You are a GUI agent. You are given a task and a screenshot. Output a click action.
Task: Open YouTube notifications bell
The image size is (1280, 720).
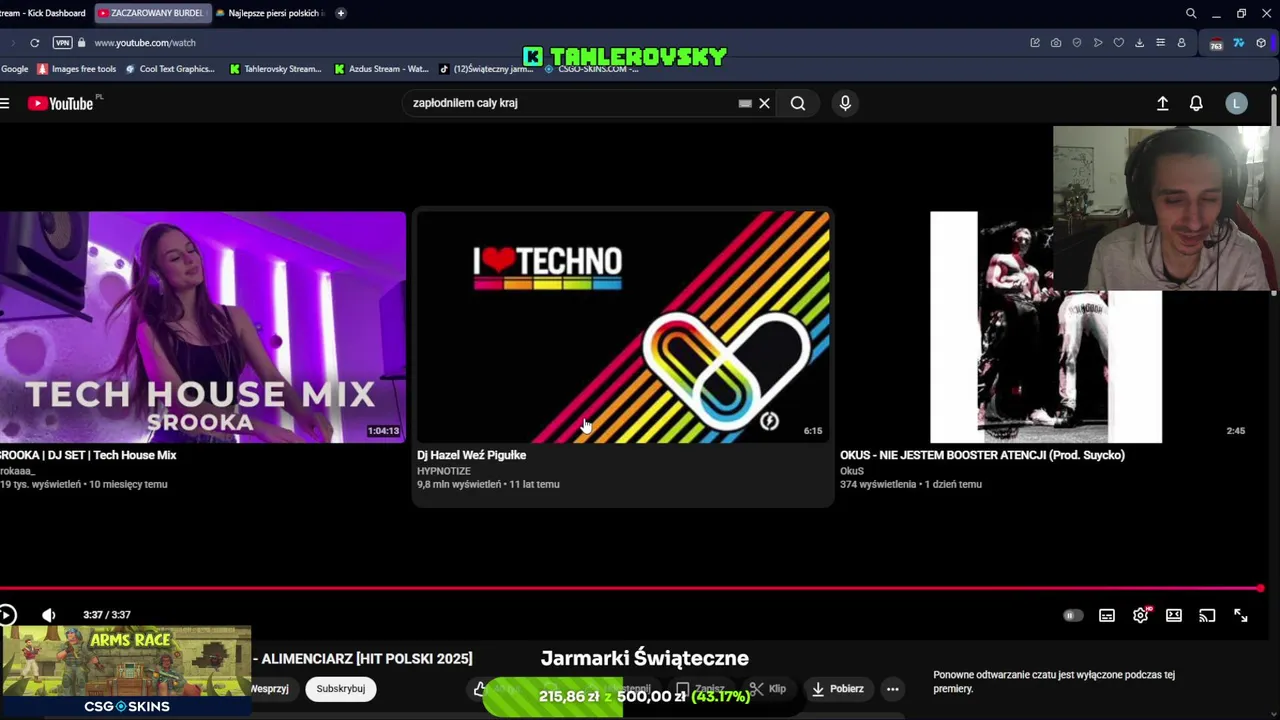tap(1196, 103)
